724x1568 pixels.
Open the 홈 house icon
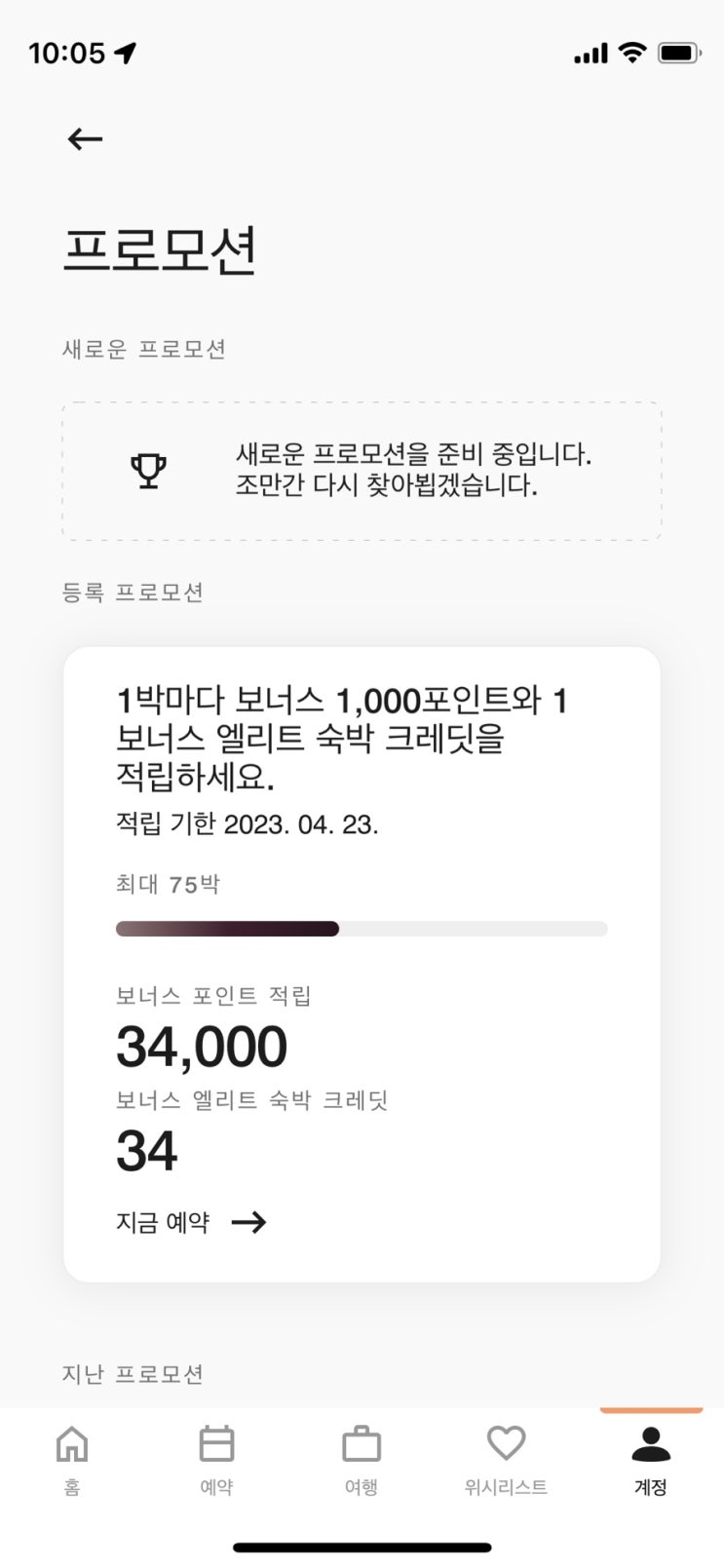pyautogui.click(x=72, y=1444)
